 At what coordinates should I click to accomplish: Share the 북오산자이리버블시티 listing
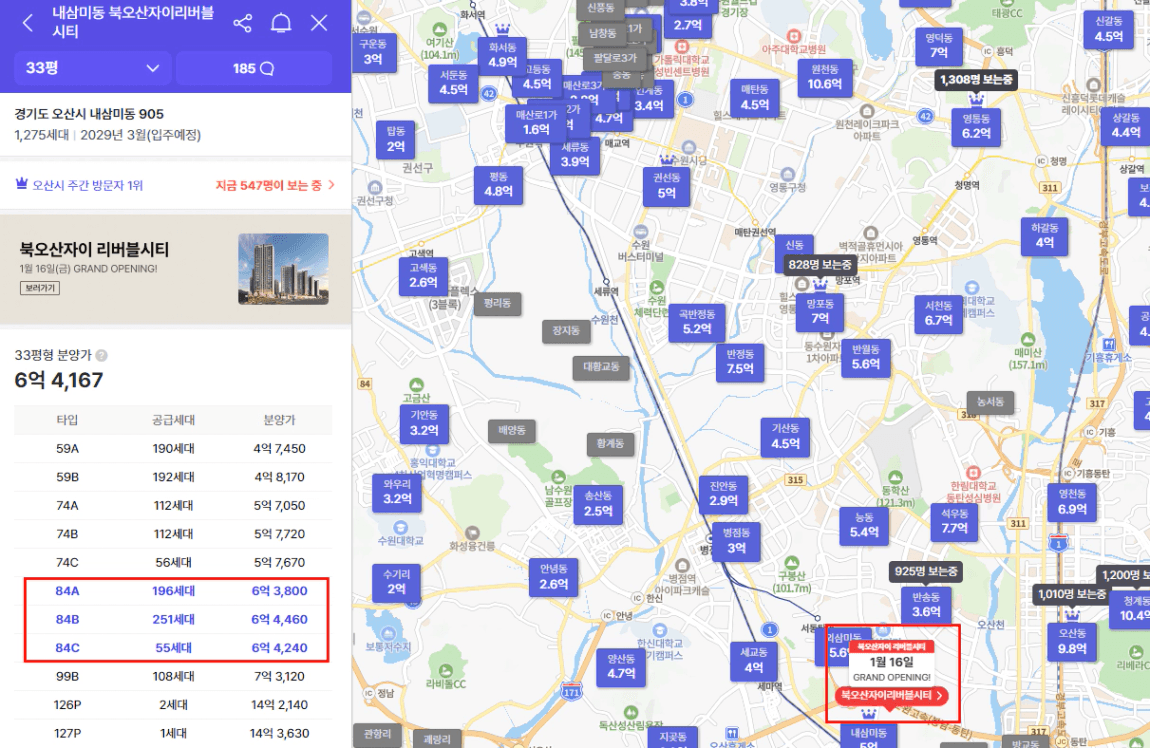tap(242, 23)
